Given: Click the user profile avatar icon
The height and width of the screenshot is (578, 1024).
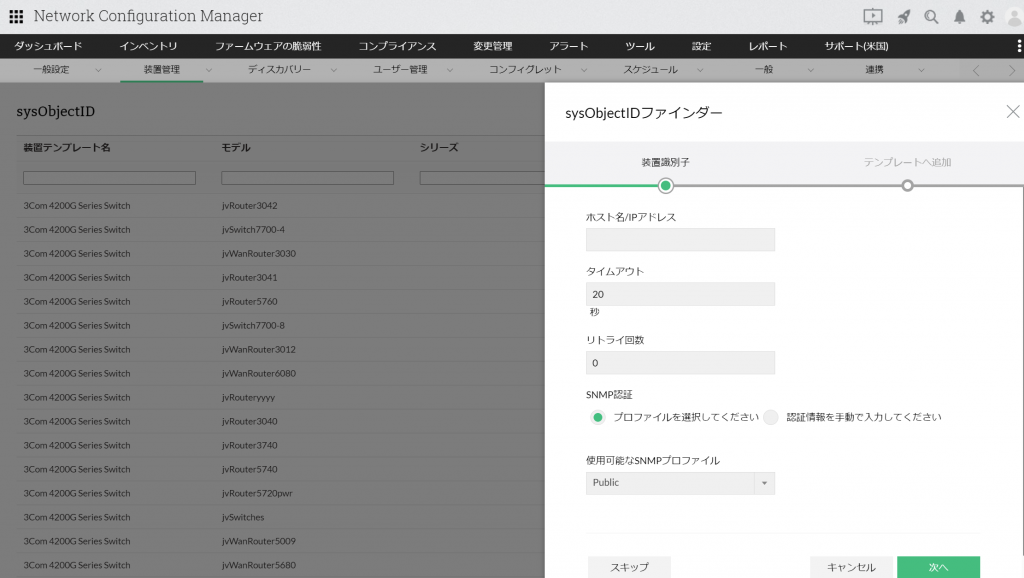Looking at the screenshot, I should (1012, 15).
